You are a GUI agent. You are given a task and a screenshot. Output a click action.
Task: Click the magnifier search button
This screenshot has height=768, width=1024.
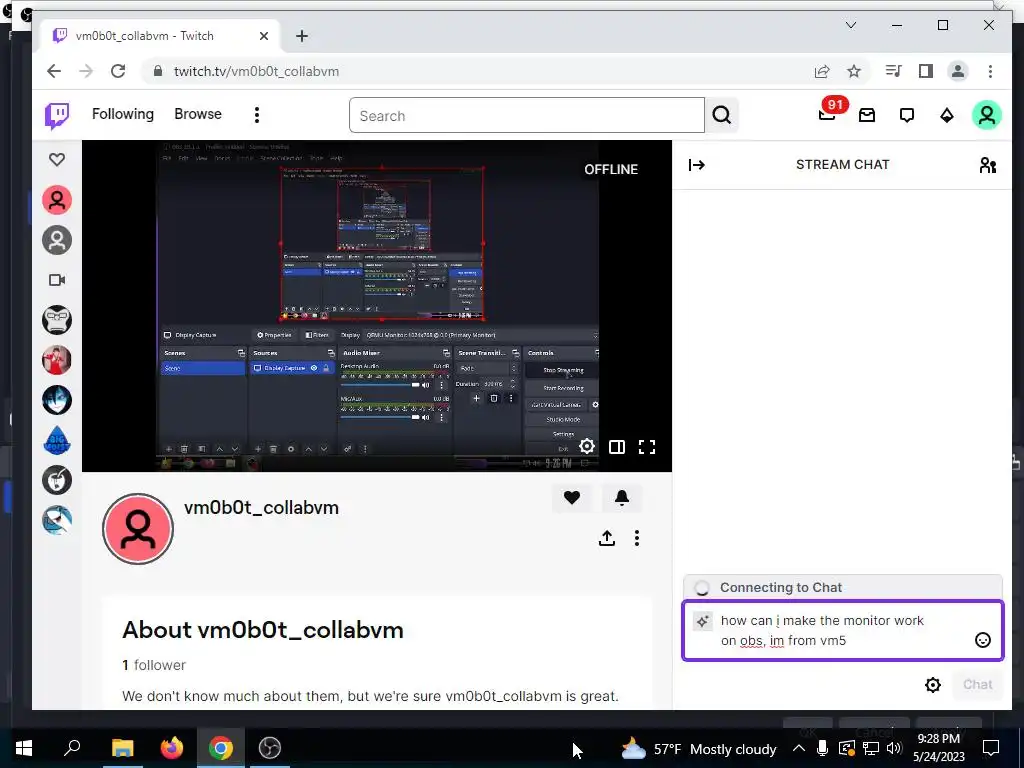722,116
